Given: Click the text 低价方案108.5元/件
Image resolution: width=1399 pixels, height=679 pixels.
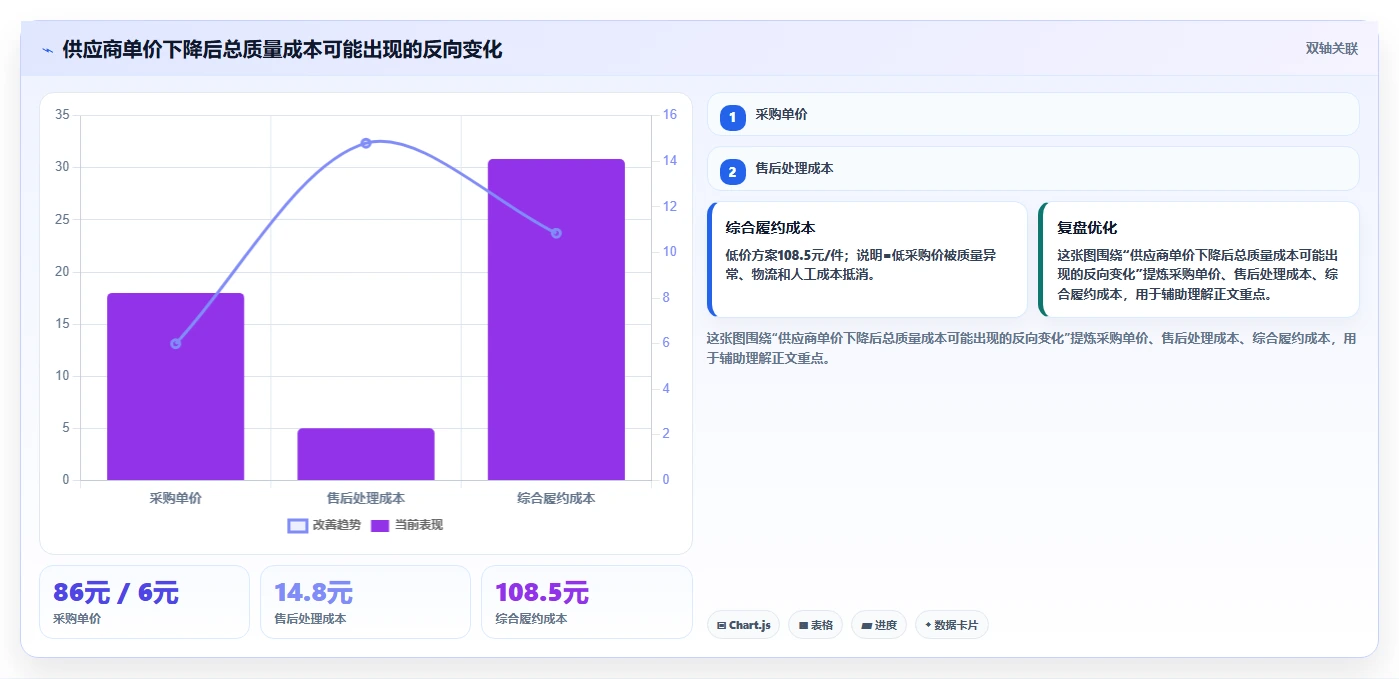Looking at the screenshot, I should coord(787,255).
